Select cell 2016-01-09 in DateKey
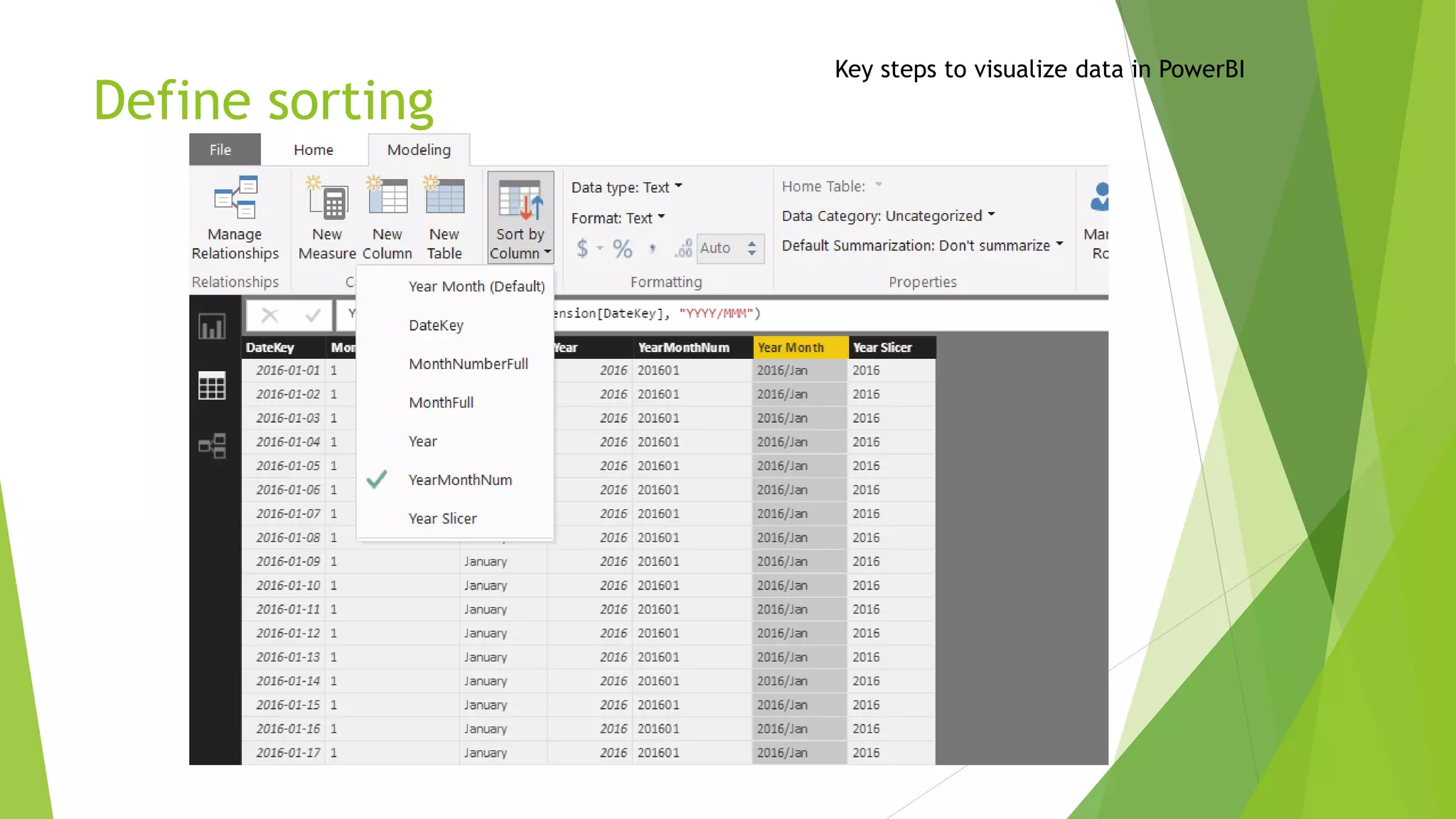This screenshot has height=819, width=1456. [284, 562]
